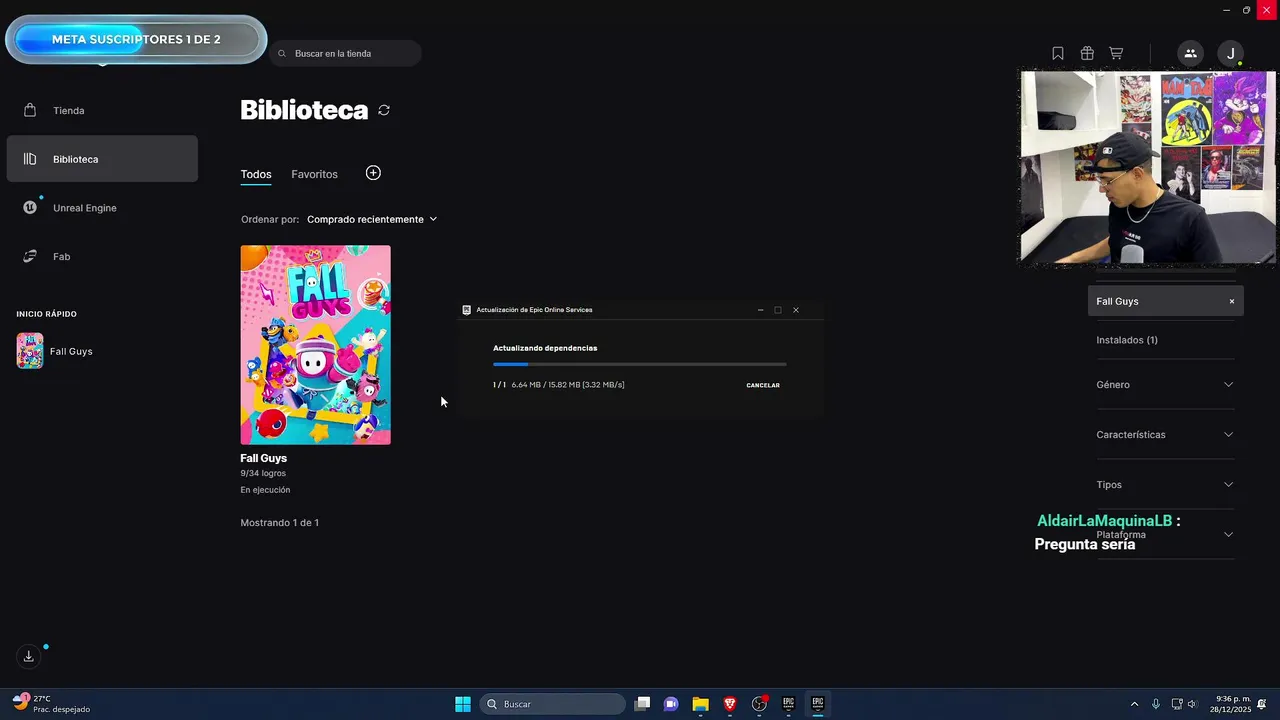Click the search field Buscar en la tienda
Screen dimensions: 1280x720
(345, 53)
